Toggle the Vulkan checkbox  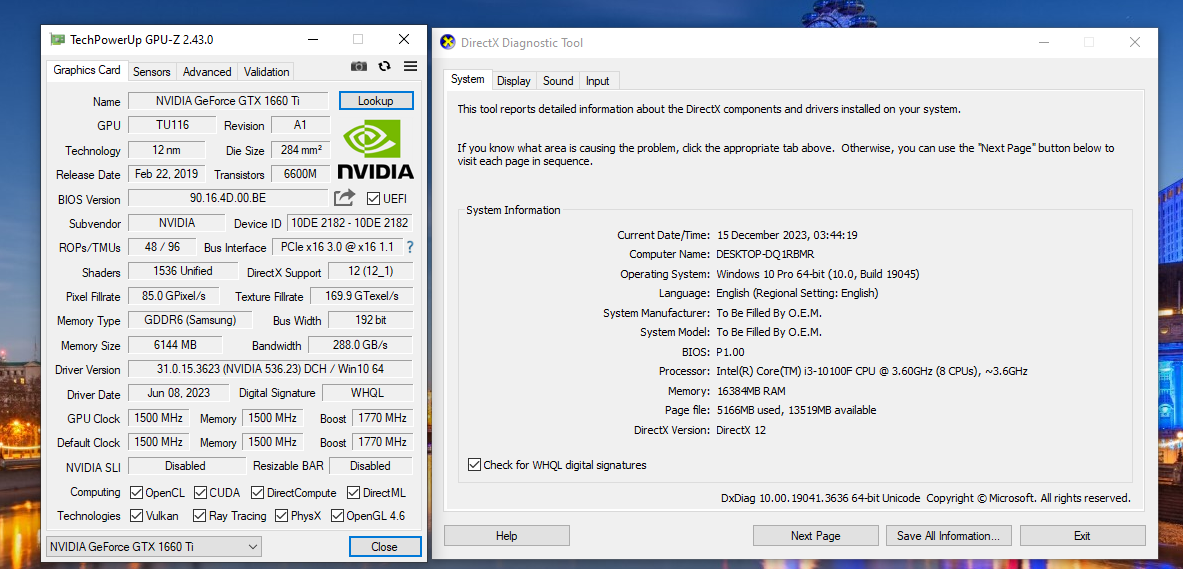(137, 516)
